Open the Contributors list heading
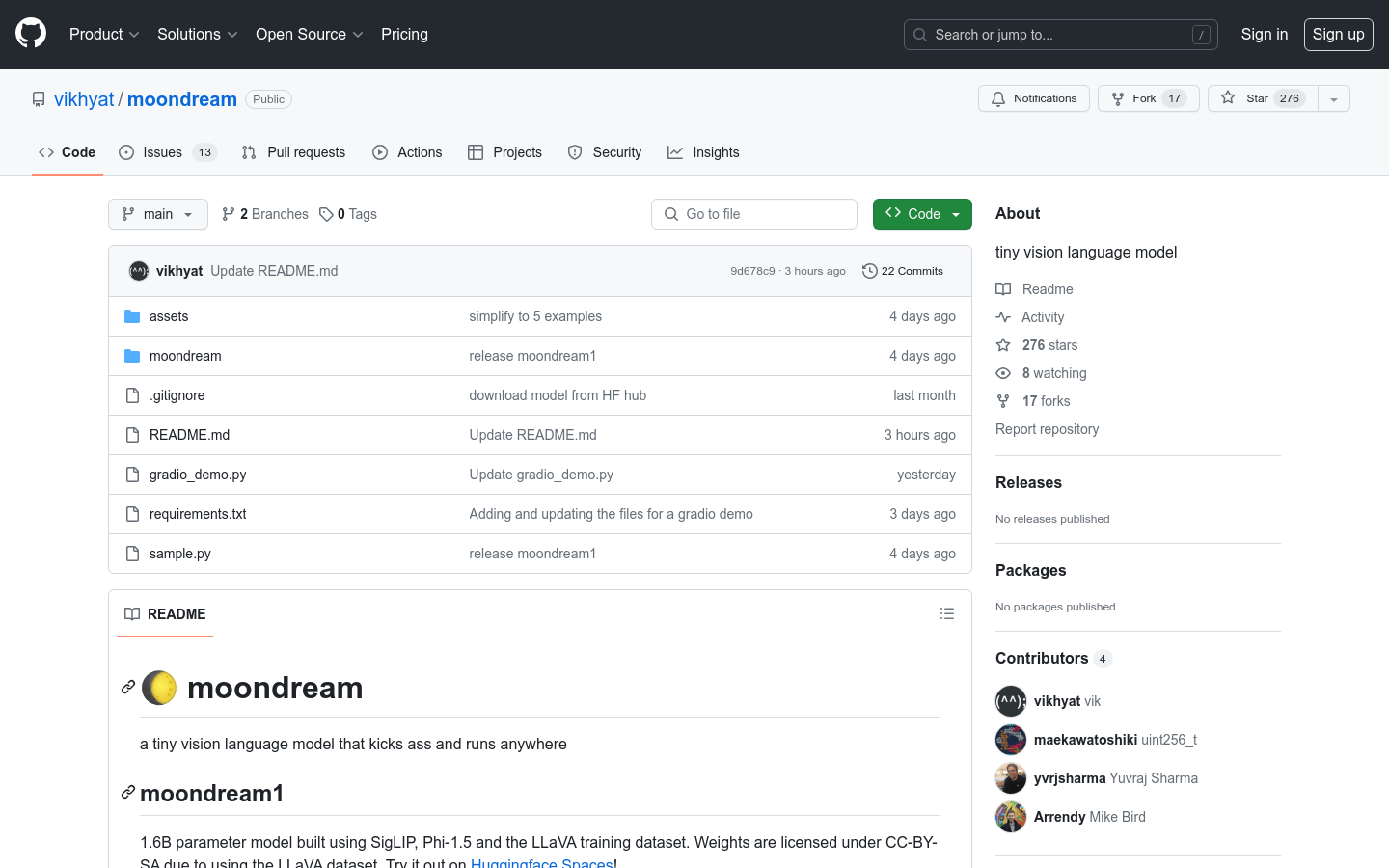 [x=1053, y=658]
